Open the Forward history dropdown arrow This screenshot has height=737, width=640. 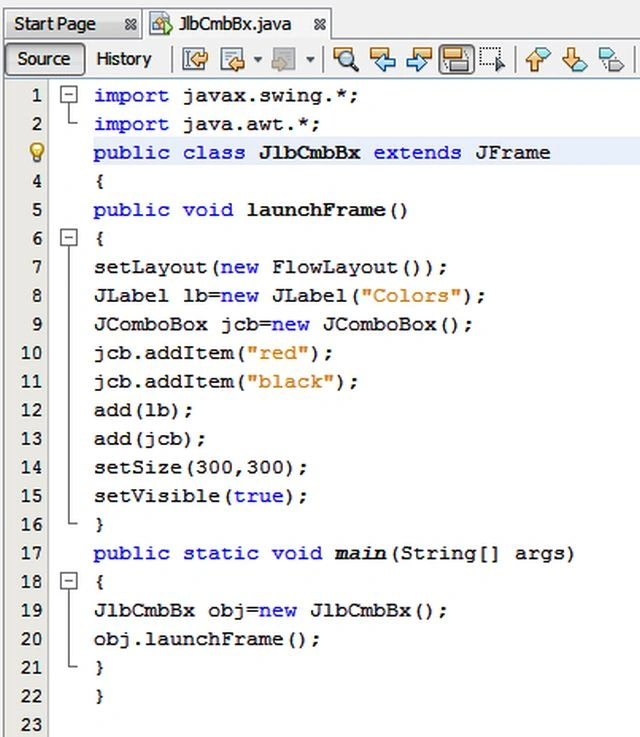[310, 60]
